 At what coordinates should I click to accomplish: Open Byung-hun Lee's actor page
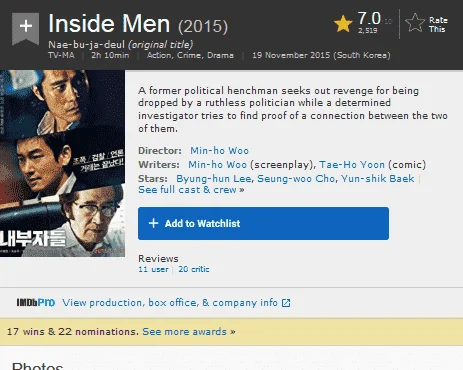click(x=214, y=179)
